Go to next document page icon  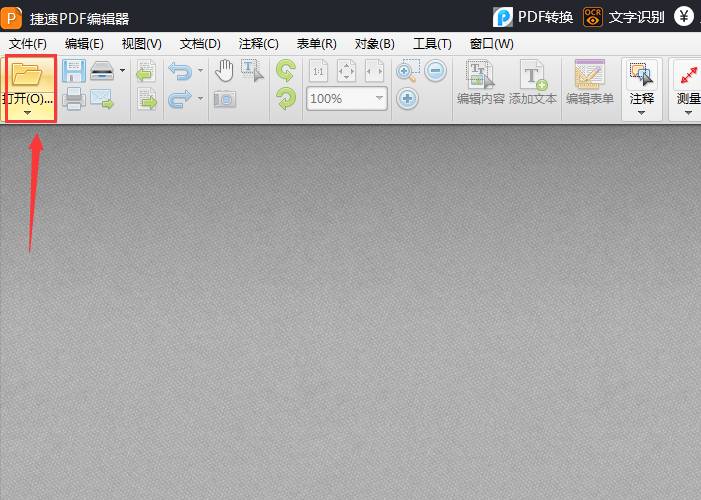pyautogui.click(x=147, y=99)
